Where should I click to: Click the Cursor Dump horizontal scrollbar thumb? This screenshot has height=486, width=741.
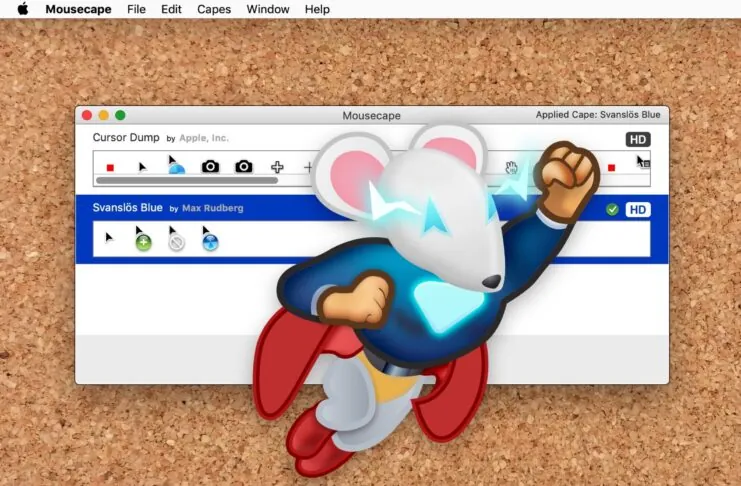(187, 180)
